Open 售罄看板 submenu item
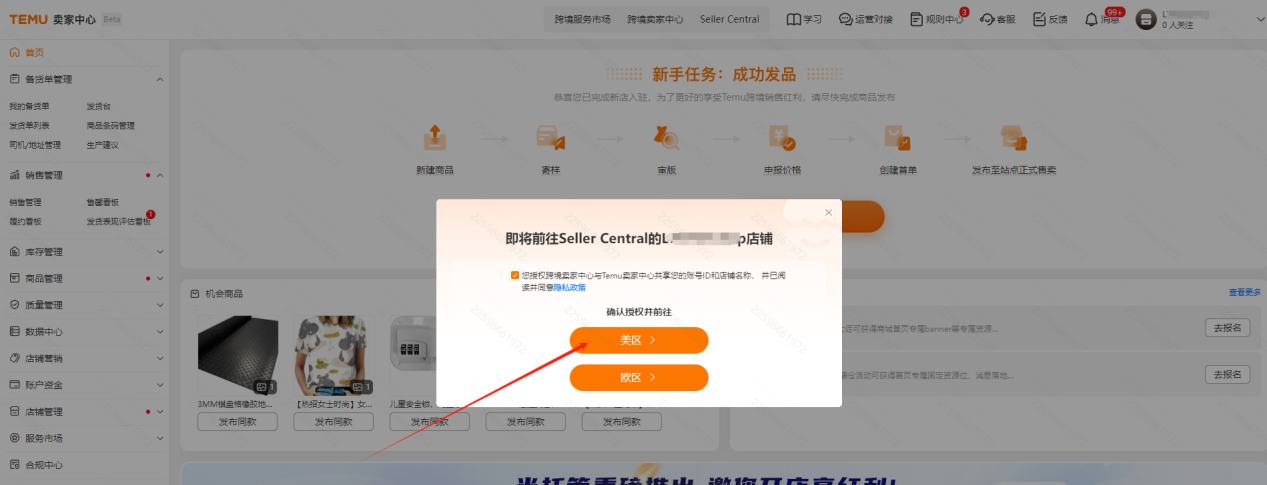The height and width of the screenshot is (485, 1267). (102, 202)
